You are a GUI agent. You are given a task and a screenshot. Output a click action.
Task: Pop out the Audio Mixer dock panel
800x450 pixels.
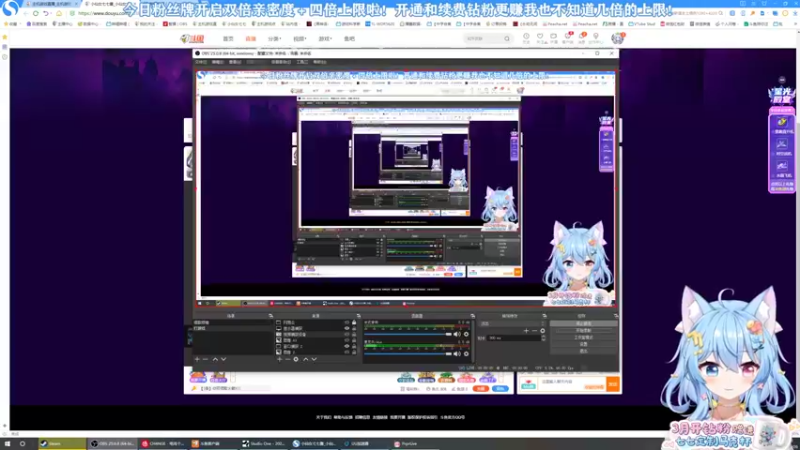[x=472, y=316]
